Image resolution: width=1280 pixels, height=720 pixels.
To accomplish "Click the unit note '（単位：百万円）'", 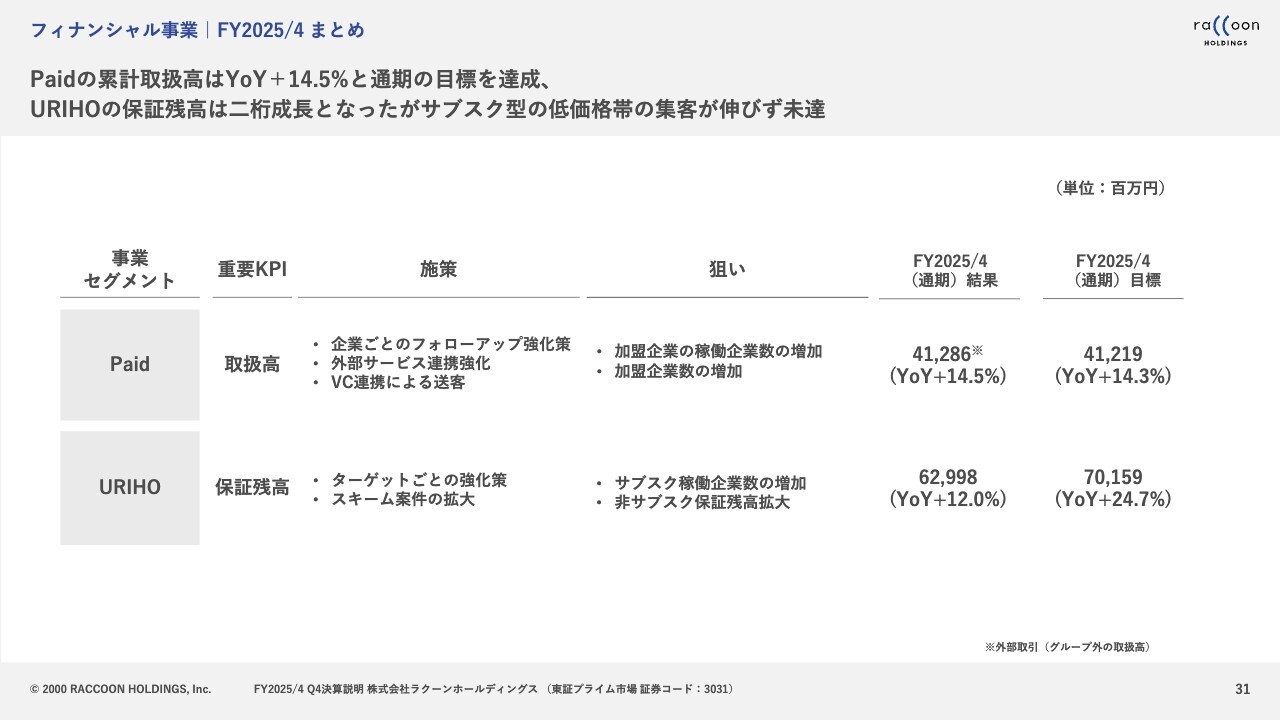I will (x=1111, y=188).
